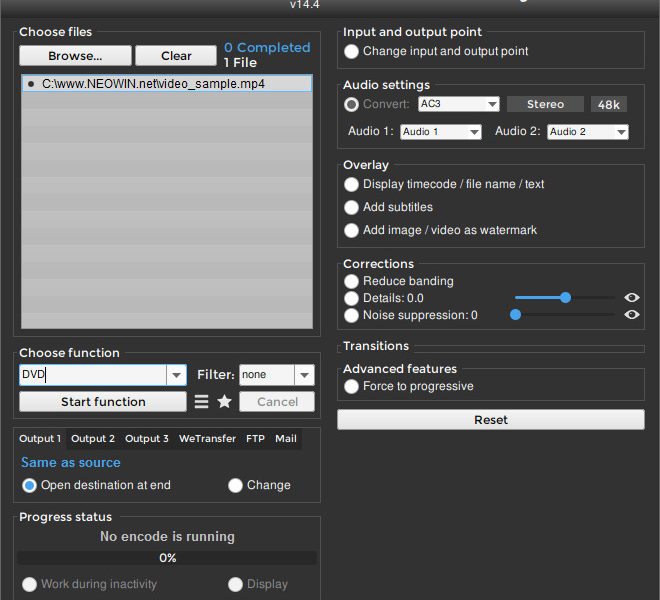Viewport: 660px width, 600px height.
Task: Click the Browse... button
Action: [75, 56]
